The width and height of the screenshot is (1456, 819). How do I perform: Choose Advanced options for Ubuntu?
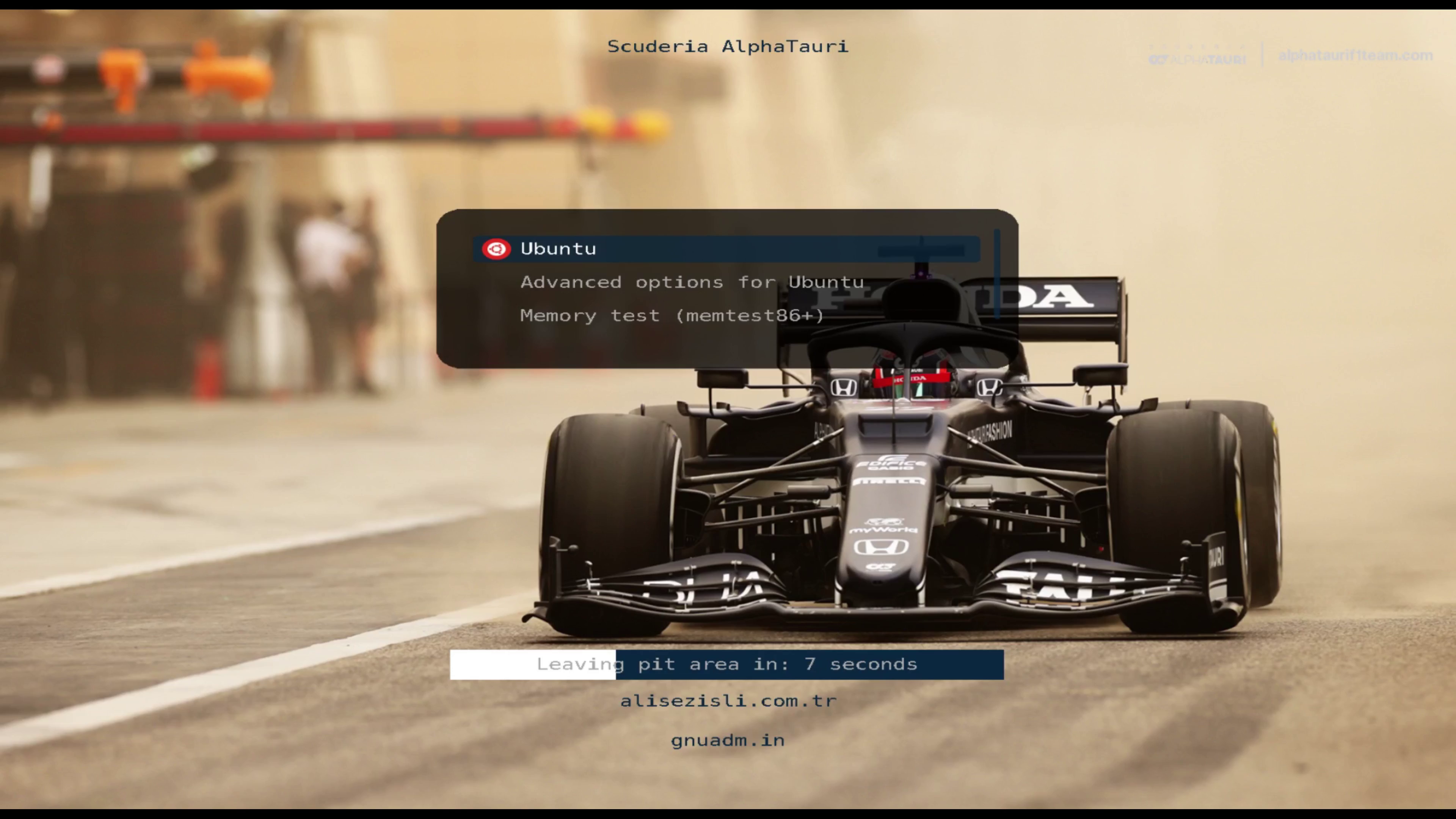[x=692, y=282]
